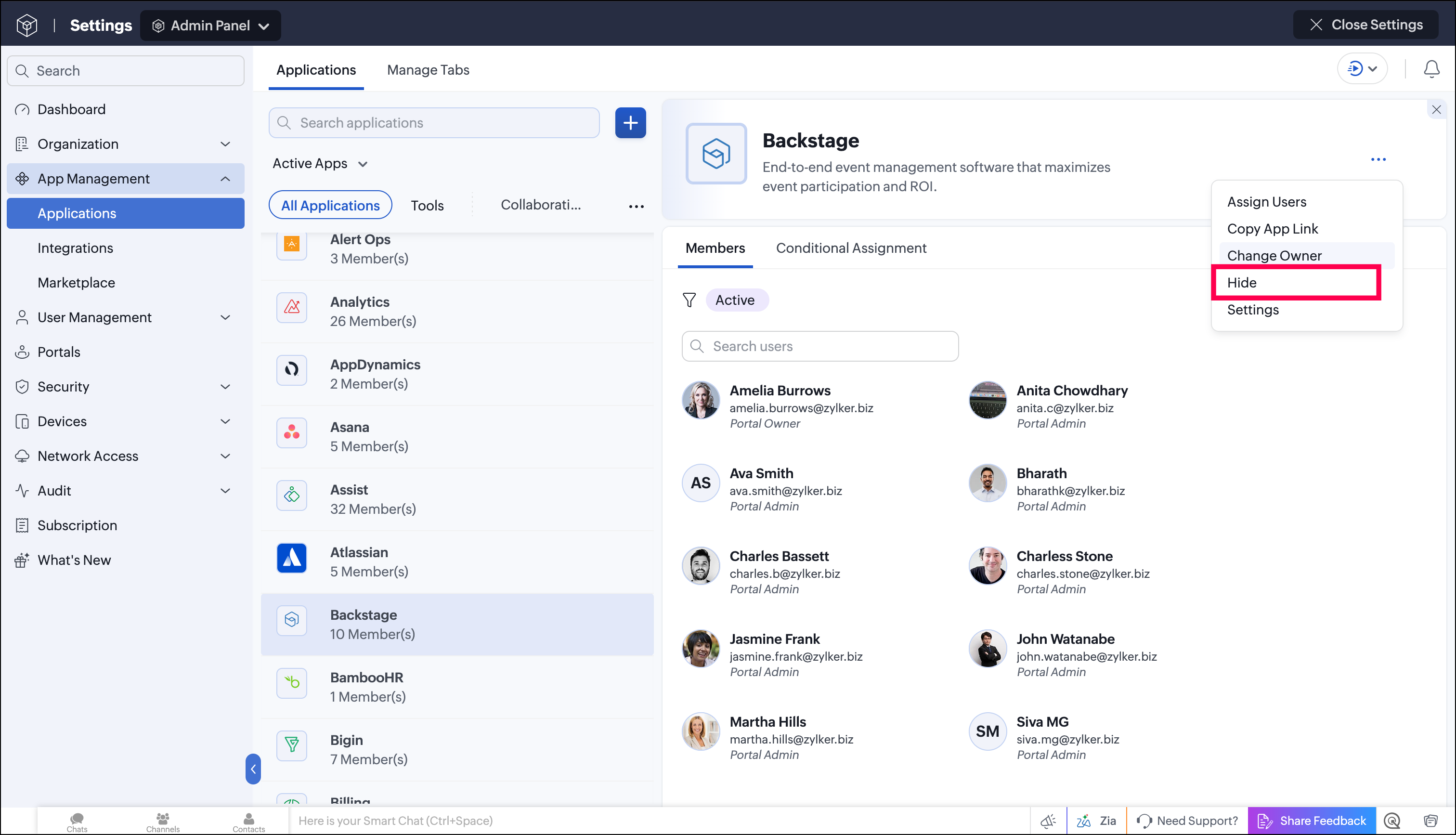
Task: Select the Assist app icon
Action: click(292, 495)
